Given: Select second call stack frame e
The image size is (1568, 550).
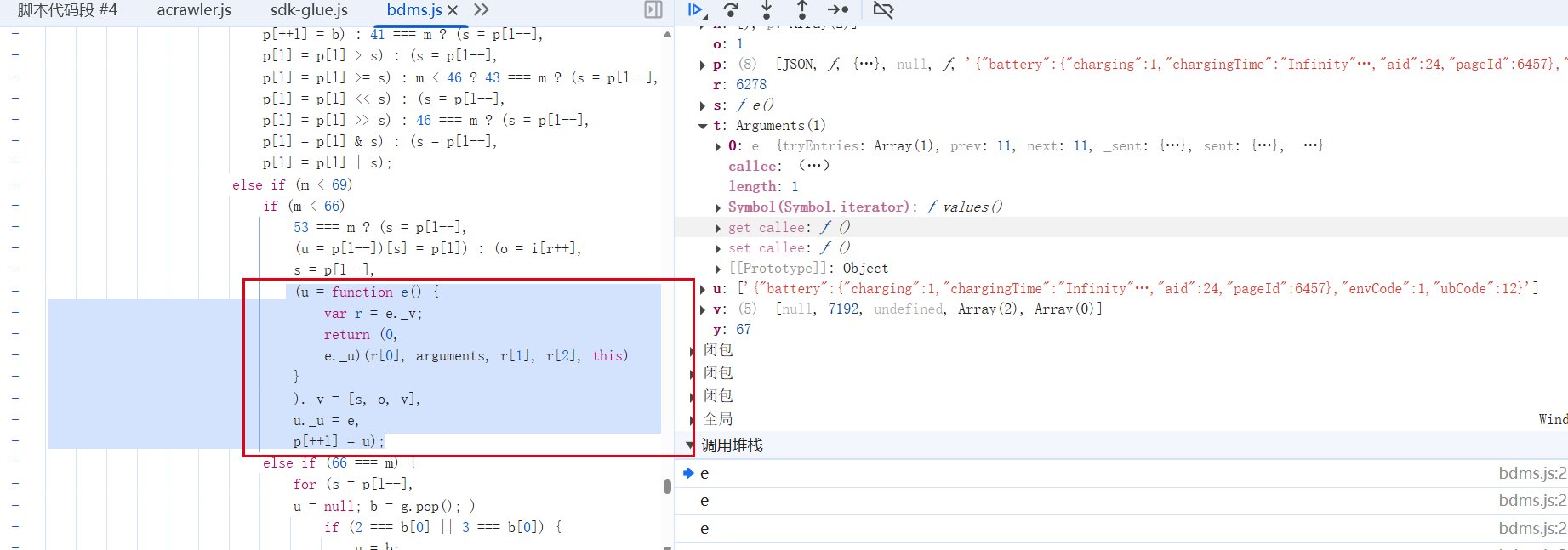Looking at the screenshot, I should coord(1121,501).
